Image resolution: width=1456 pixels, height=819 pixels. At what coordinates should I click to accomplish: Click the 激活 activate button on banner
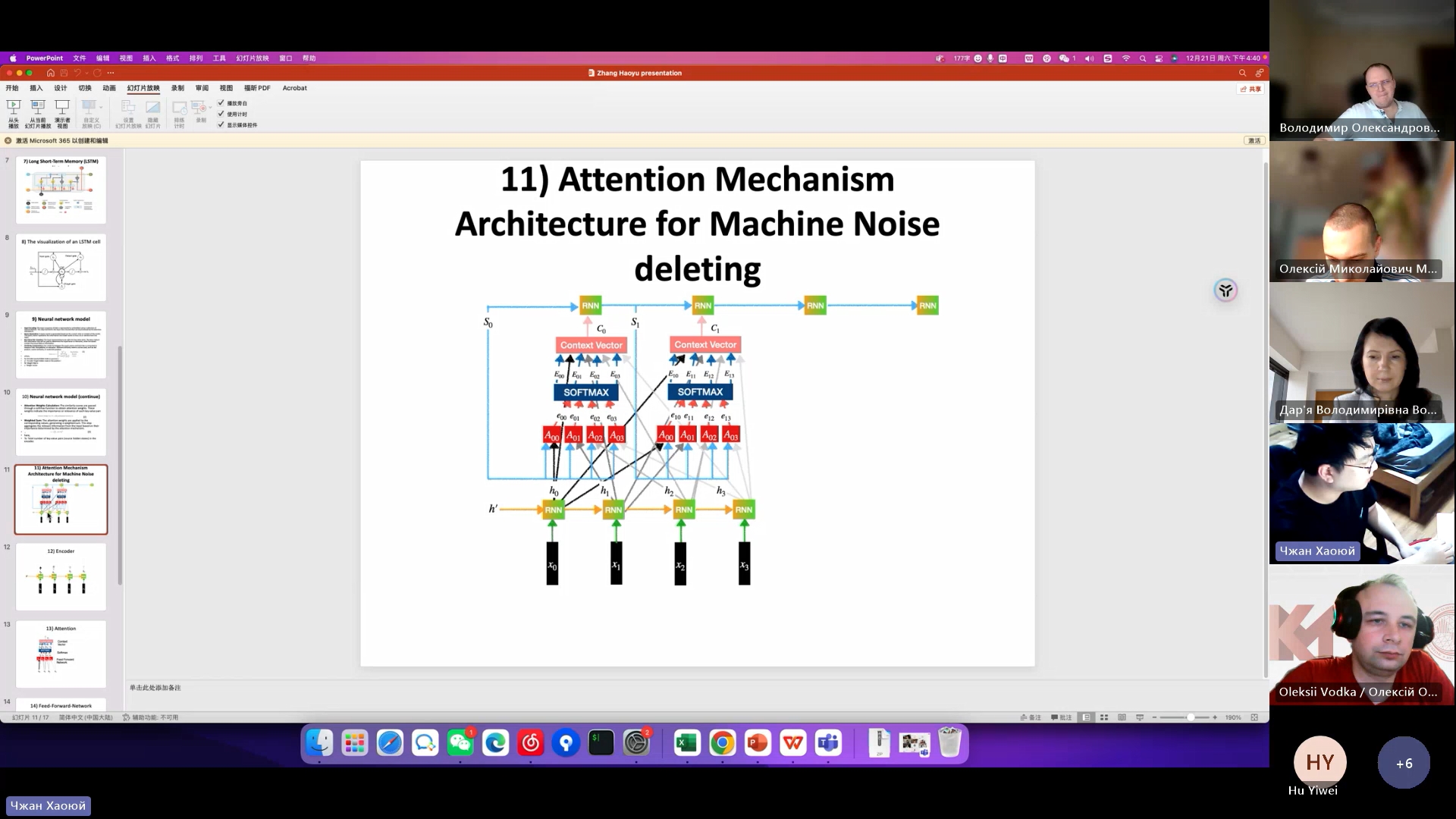1254,140
